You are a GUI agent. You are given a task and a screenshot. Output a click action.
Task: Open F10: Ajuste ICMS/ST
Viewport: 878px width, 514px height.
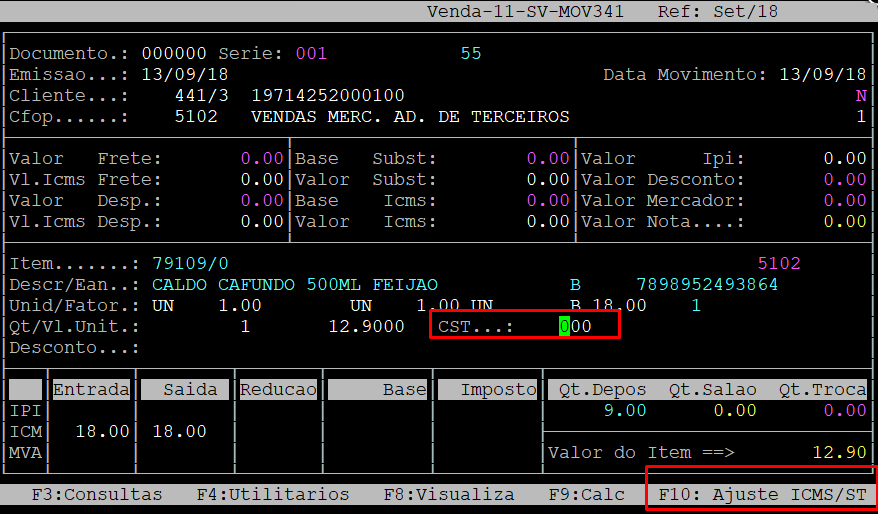coord(762,494)
